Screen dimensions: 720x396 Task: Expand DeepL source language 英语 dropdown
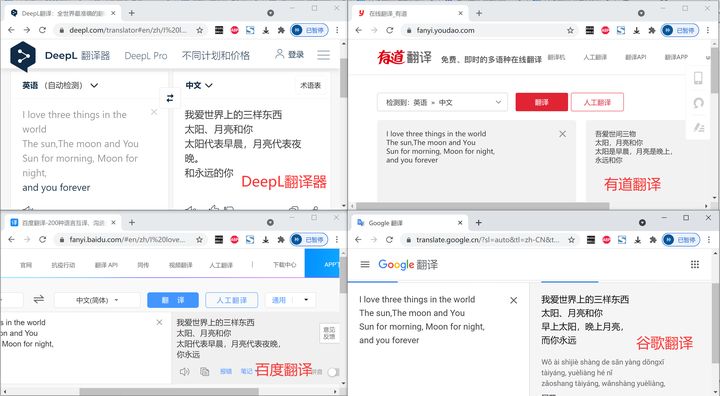[60, 85]
